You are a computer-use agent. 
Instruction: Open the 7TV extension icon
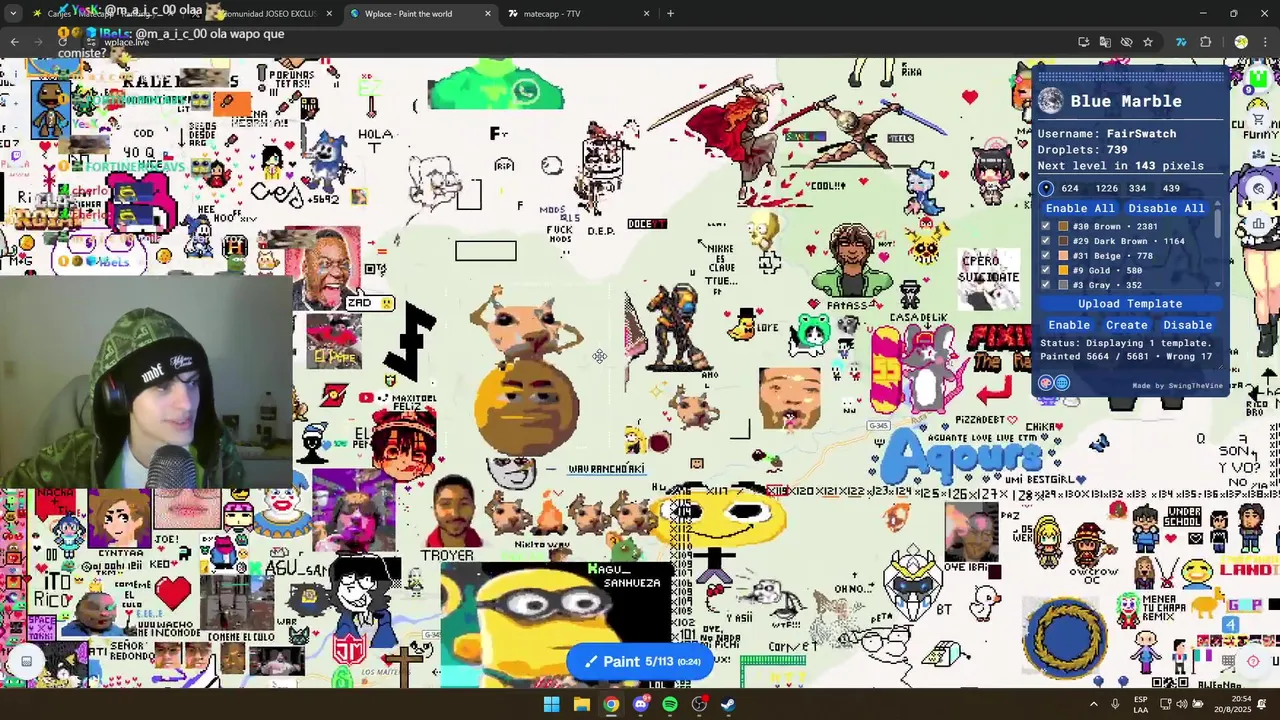coord(1181,42)
